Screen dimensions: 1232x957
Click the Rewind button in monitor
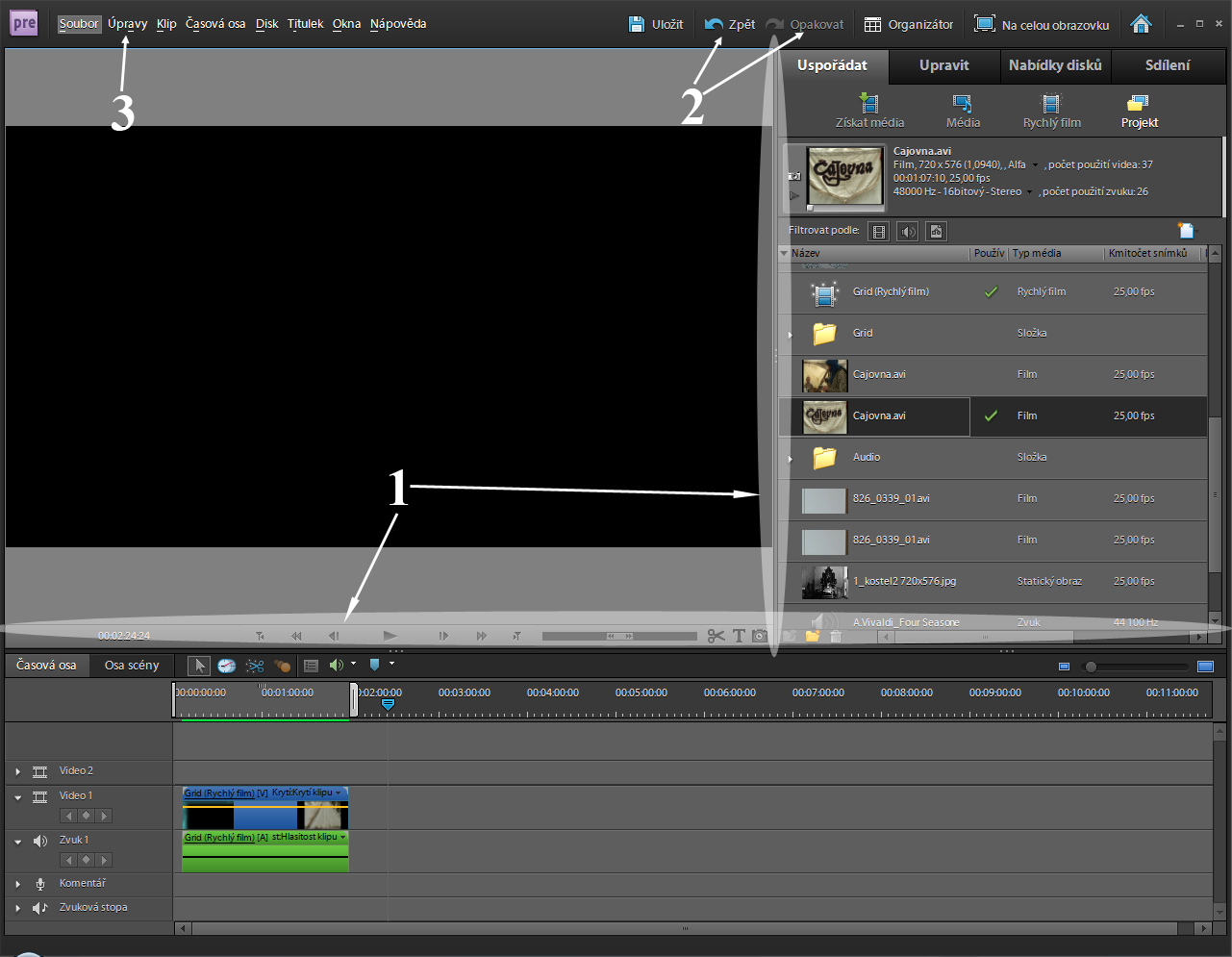coord(296,636)
